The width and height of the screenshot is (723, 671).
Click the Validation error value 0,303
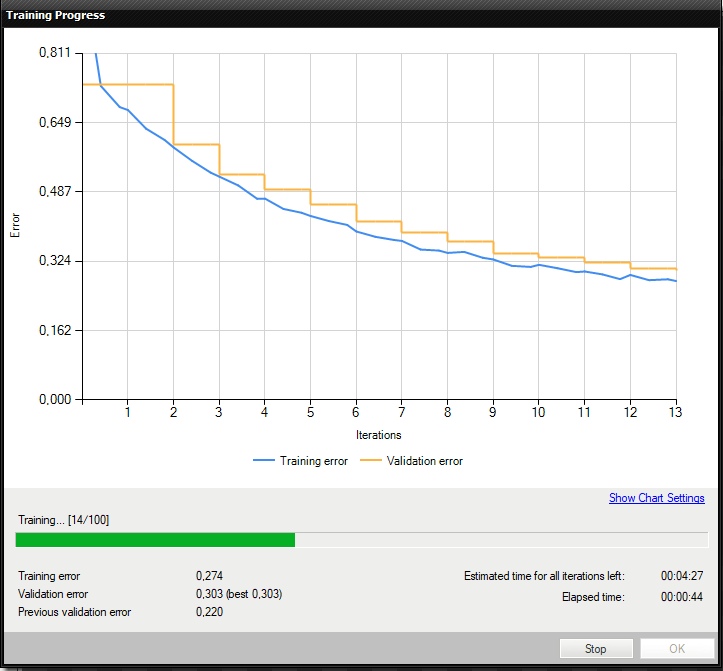pyautogui.click(x=209, y=594)
